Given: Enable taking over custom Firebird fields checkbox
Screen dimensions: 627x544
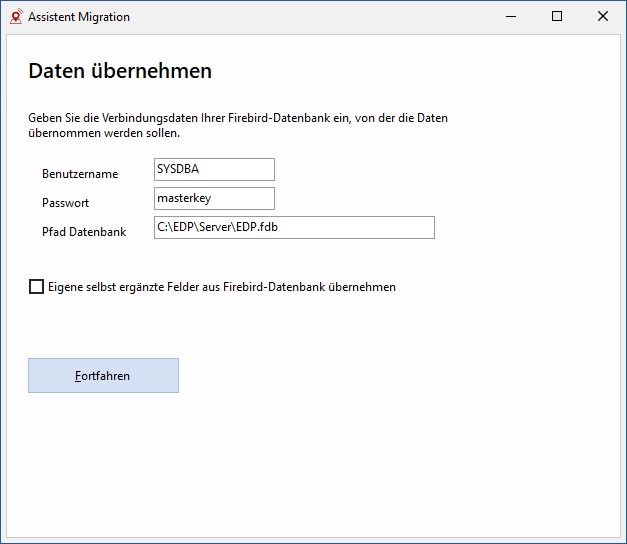Looking at the screenshot, I should click(x=36, y=287).
